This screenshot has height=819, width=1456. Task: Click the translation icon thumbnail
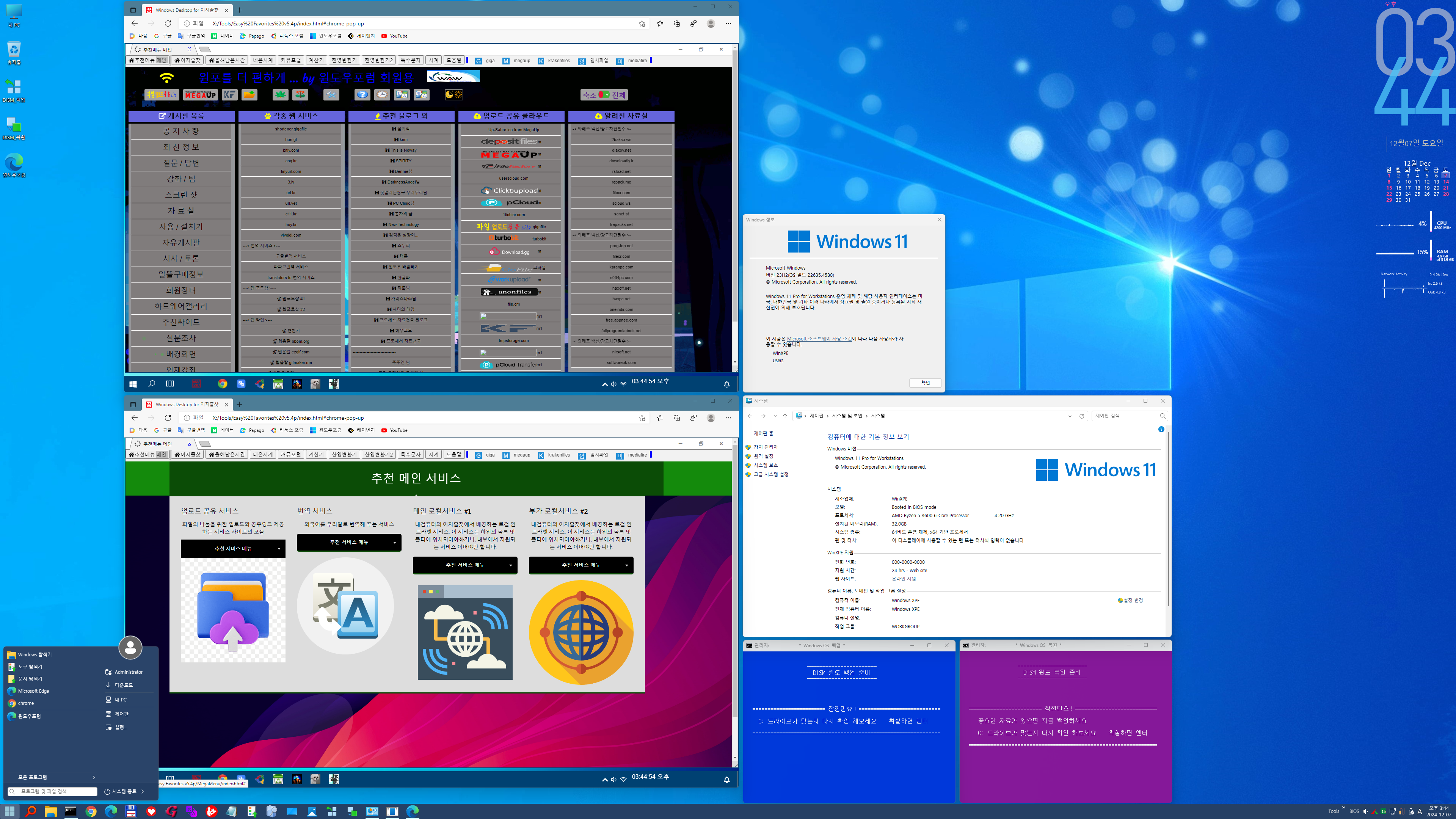pos(345,606)
